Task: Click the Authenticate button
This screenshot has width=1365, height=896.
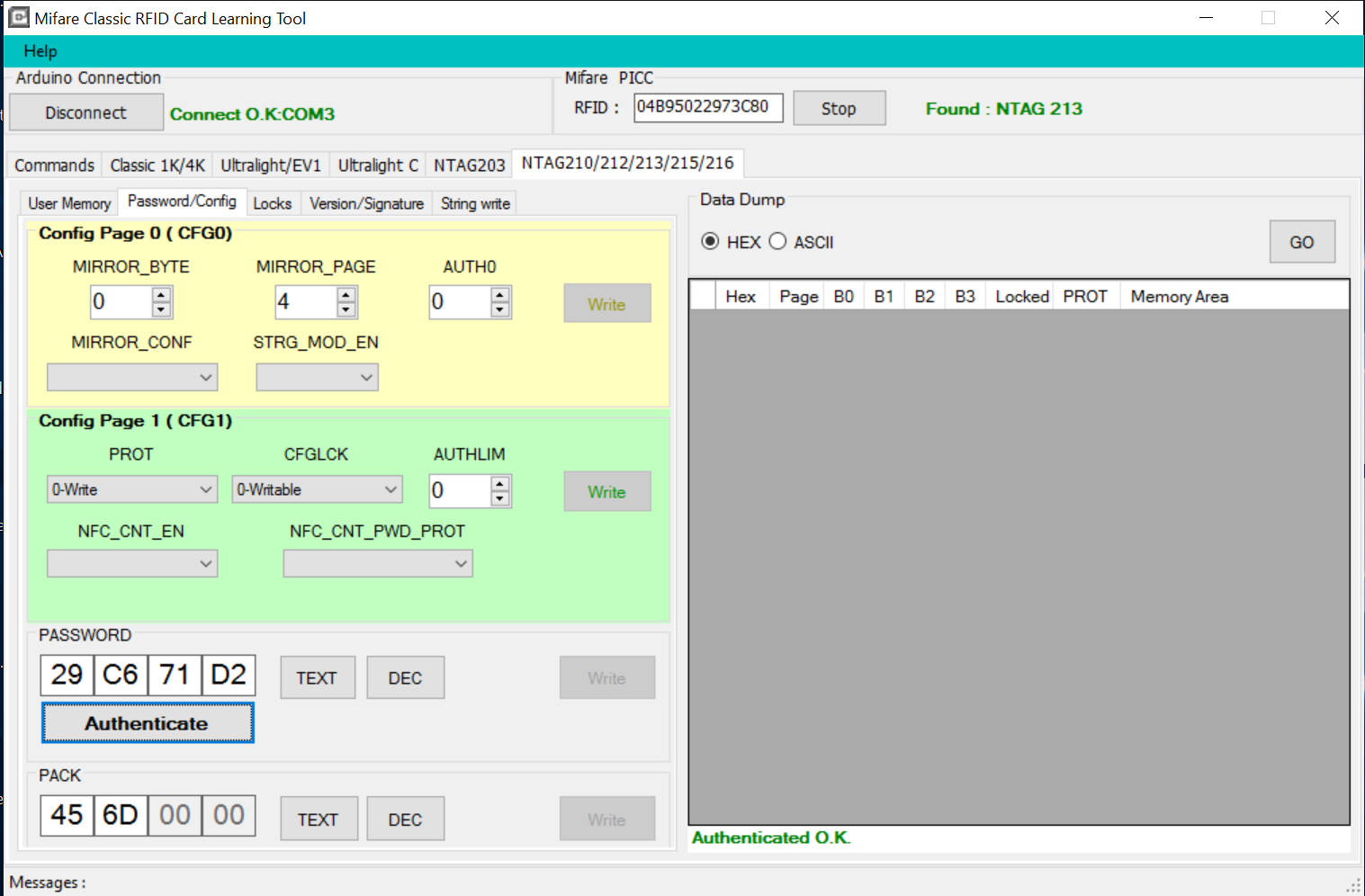Action: (148, 723)
